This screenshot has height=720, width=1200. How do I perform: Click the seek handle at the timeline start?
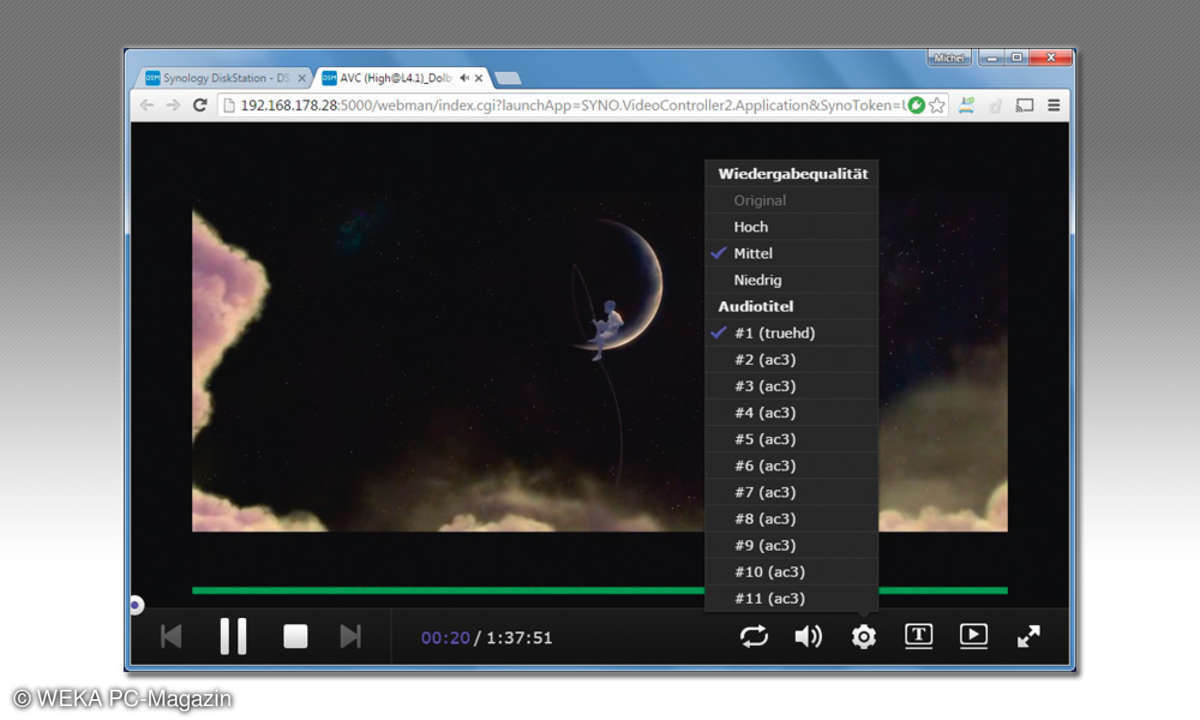(x=137, y=604)
